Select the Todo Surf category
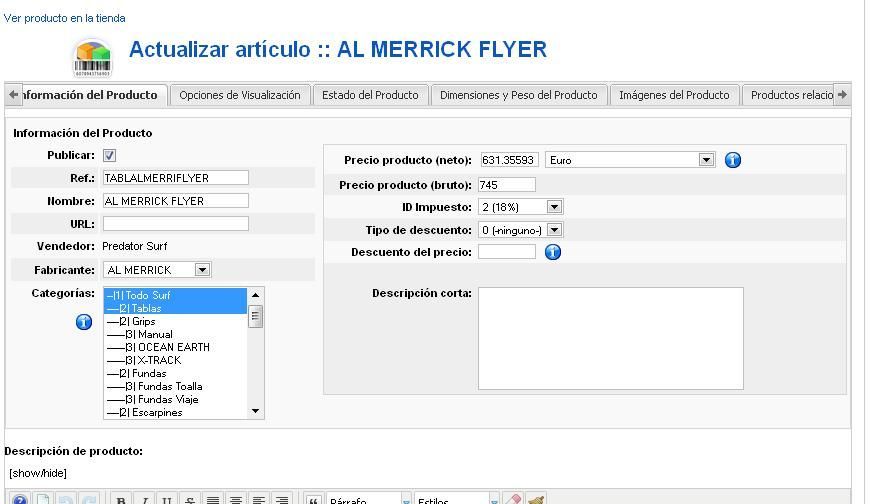 coord(175,295)
